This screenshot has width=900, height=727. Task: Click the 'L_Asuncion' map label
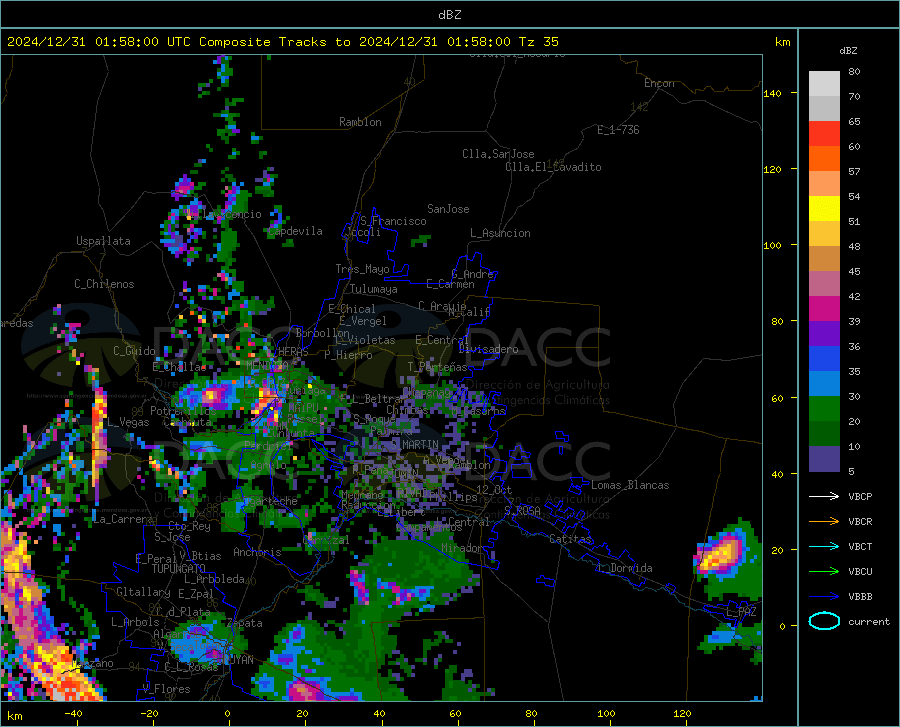point(500,233)
